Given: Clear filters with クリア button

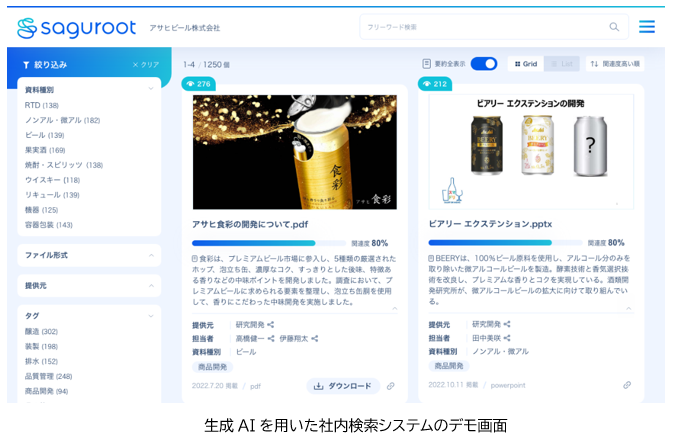Looking at the screenshot, I should 146,65.
